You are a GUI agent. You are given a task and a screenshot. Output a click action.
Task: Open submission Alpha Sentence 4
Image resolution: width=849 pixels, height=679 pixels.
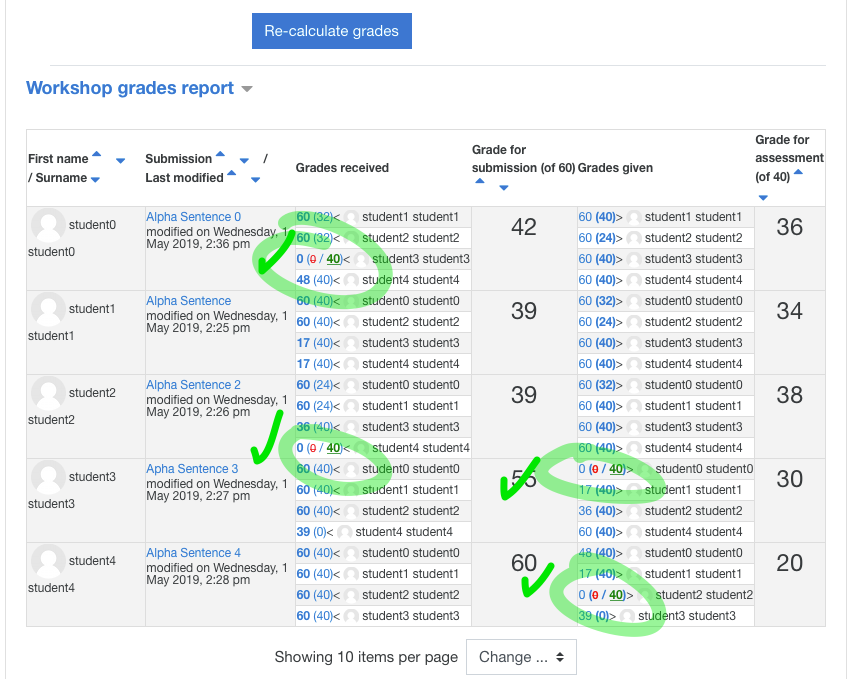193,552
